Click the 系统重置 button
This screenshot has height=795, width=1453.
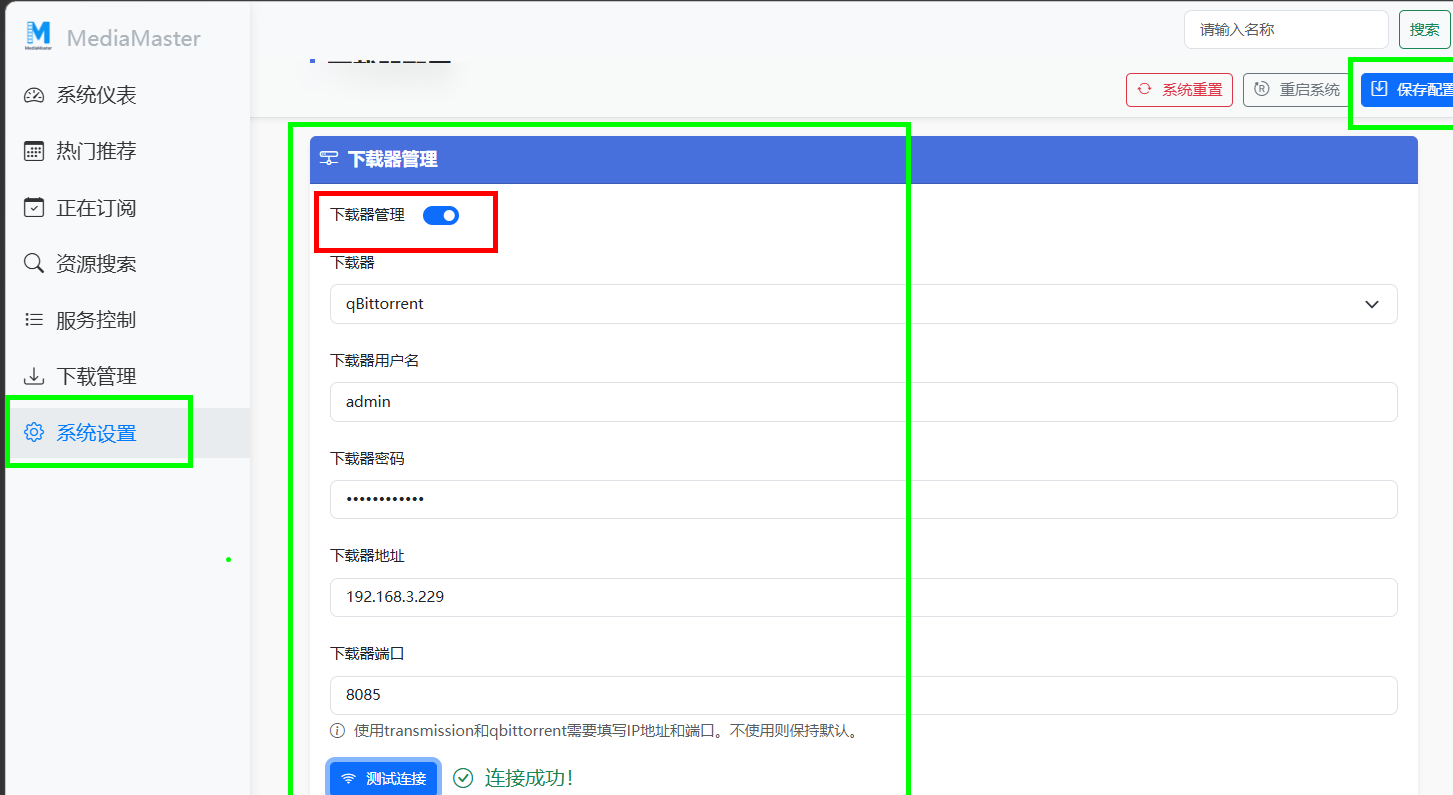point(1179,89)
